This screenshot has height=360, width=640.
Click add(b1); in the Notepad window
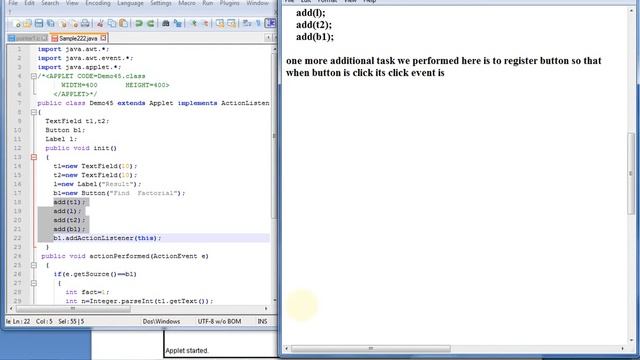[315, 37]
